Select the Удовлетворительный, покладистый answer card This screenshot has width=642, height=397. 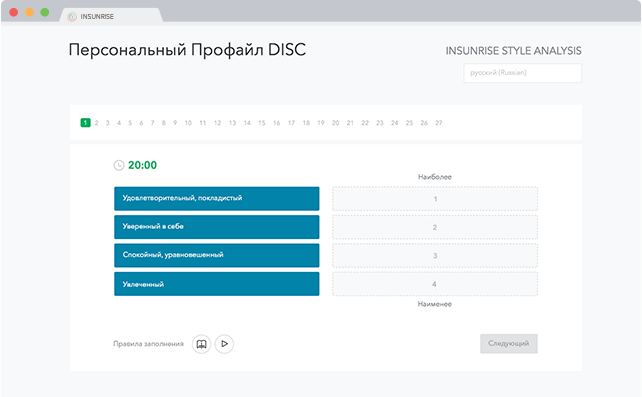click(217, 198)
